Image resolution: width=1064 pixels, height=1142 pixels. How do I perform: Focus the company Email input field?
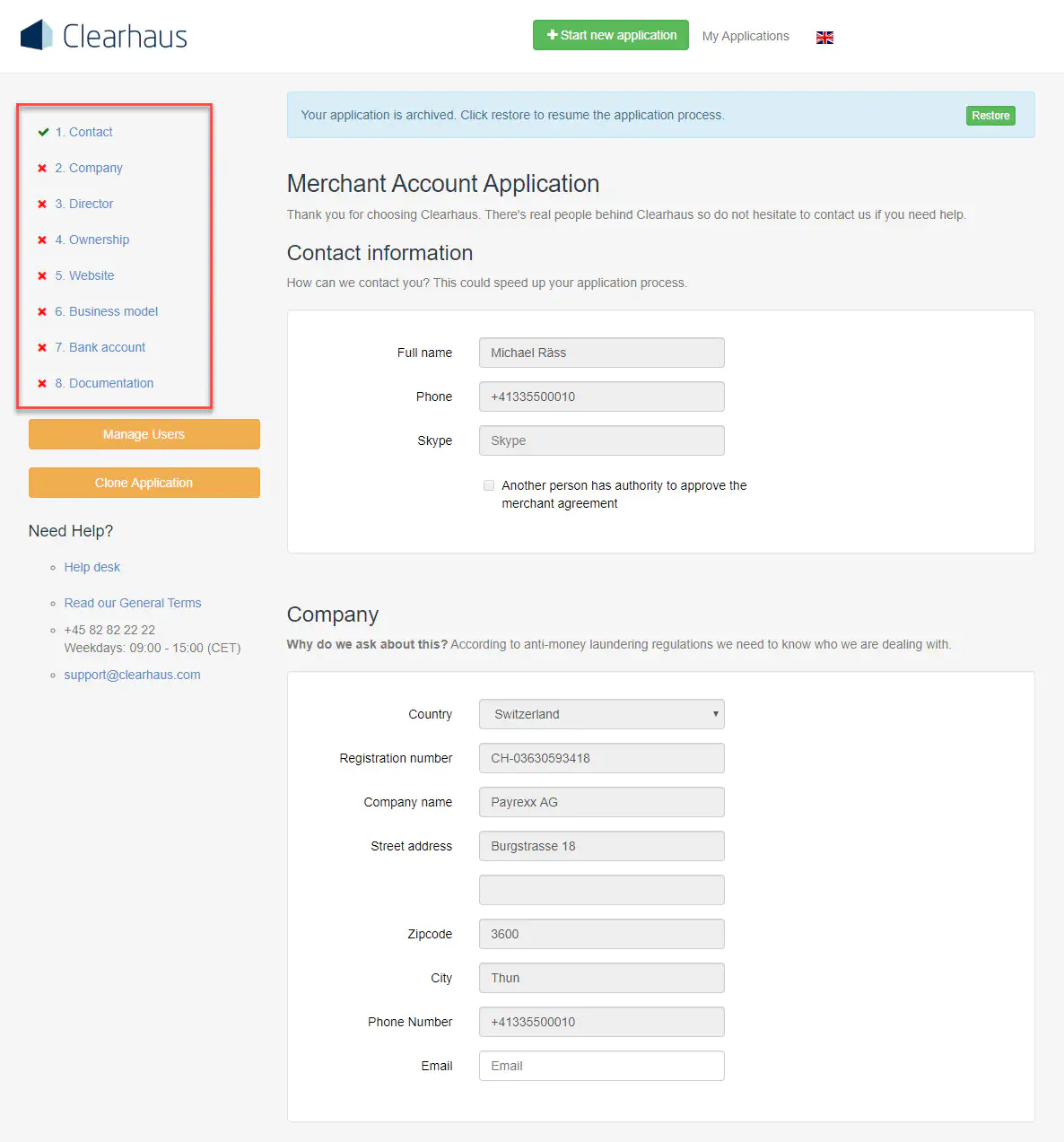point(601,1066)
